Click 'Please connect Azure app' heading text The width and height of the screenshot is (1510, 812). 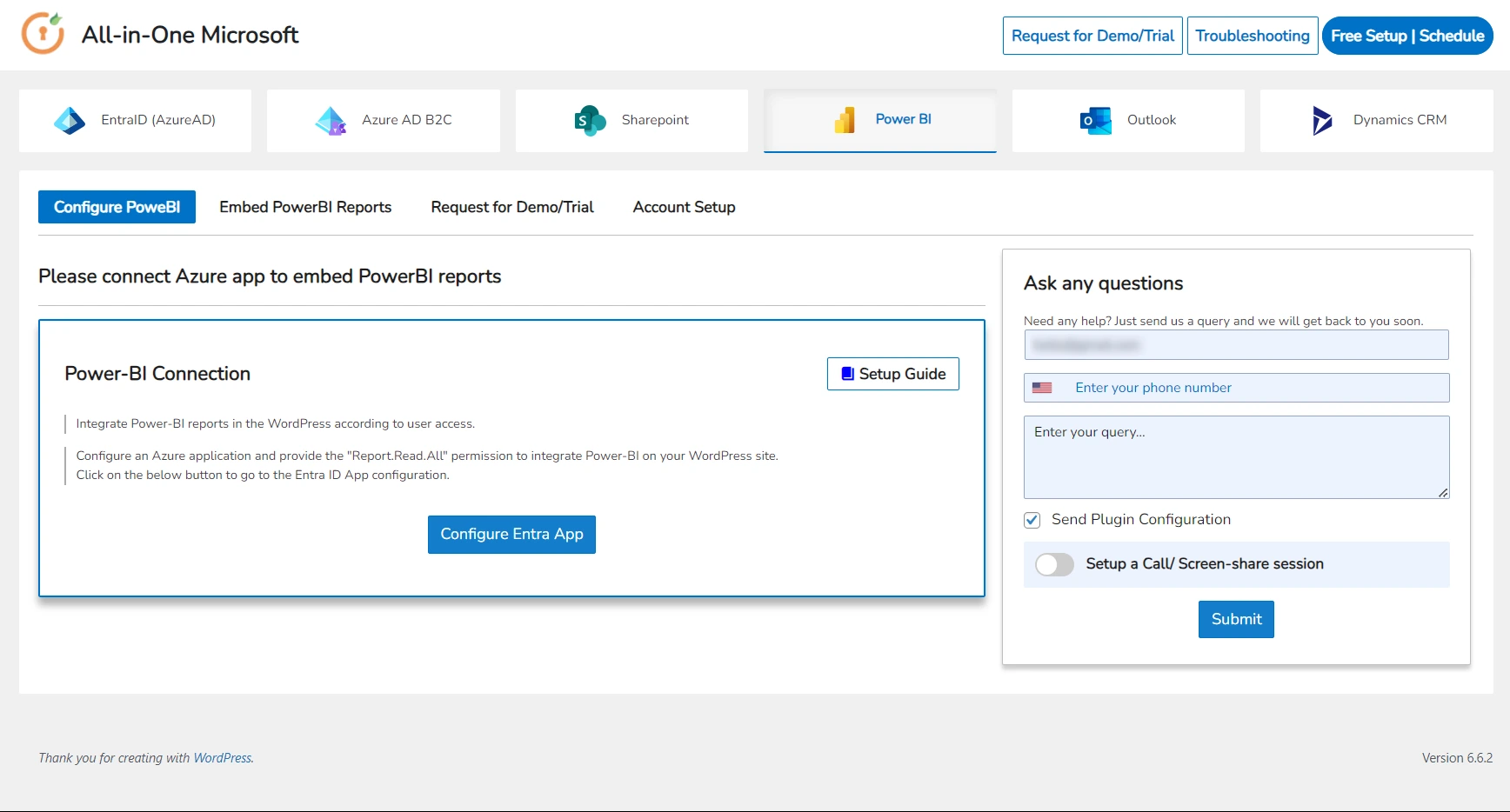point(270,276)
